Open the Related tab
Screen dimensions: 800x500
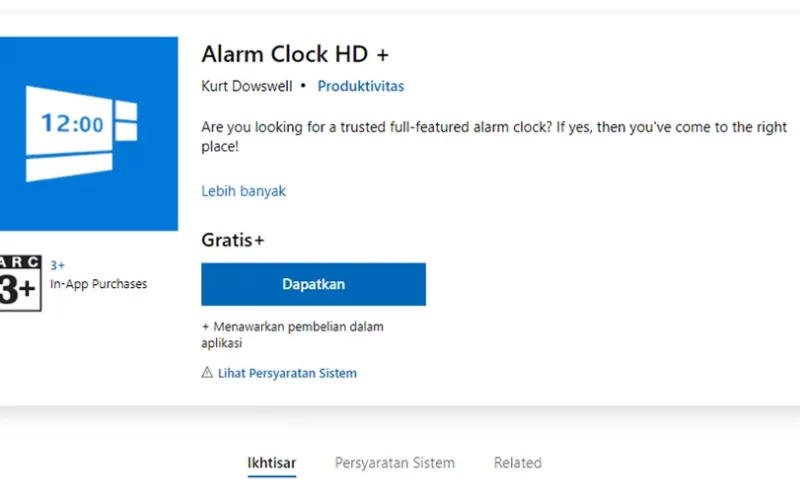point(517,463)
